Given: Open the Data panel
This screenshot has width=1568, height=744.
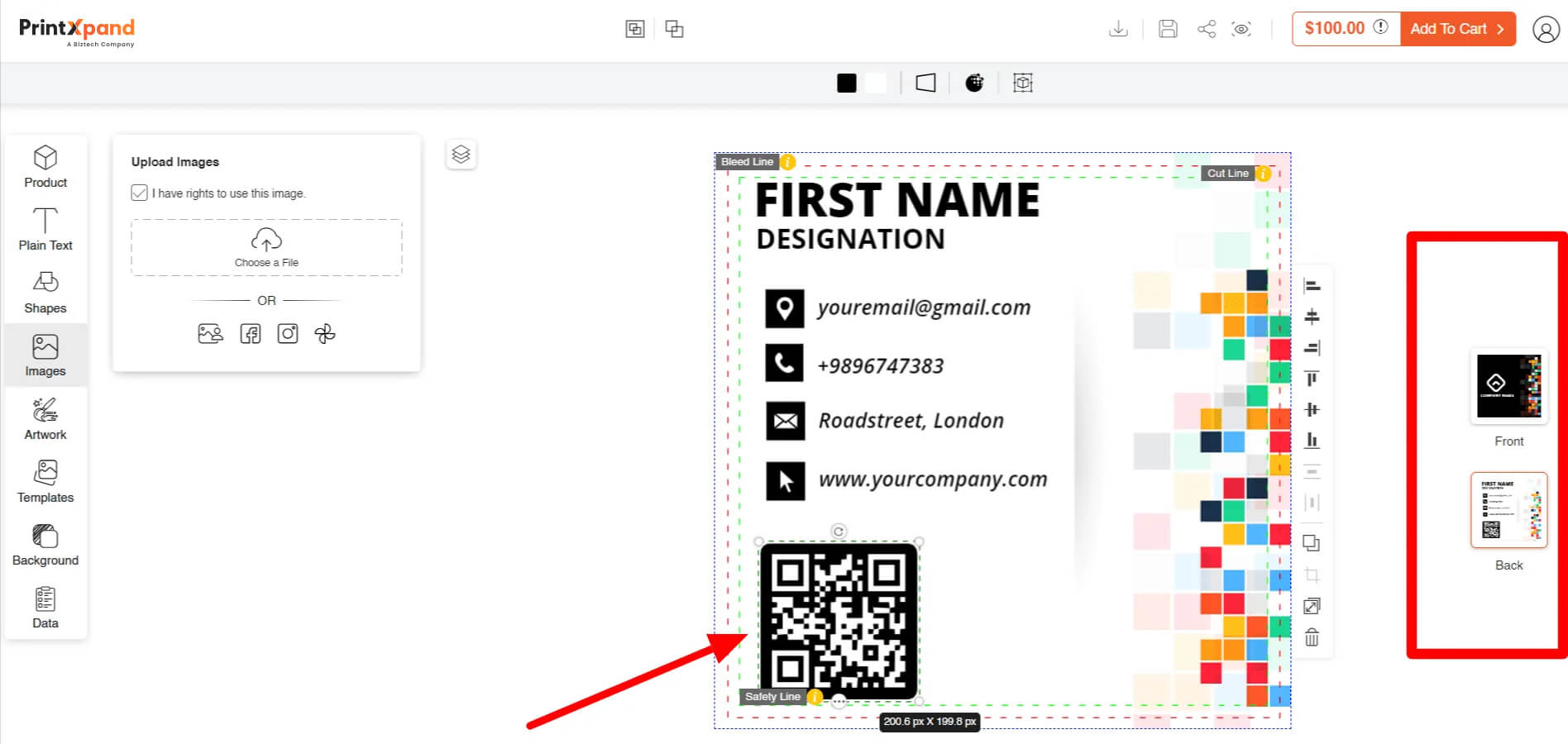Looking at the screenshot, I should tap(45, 608).
